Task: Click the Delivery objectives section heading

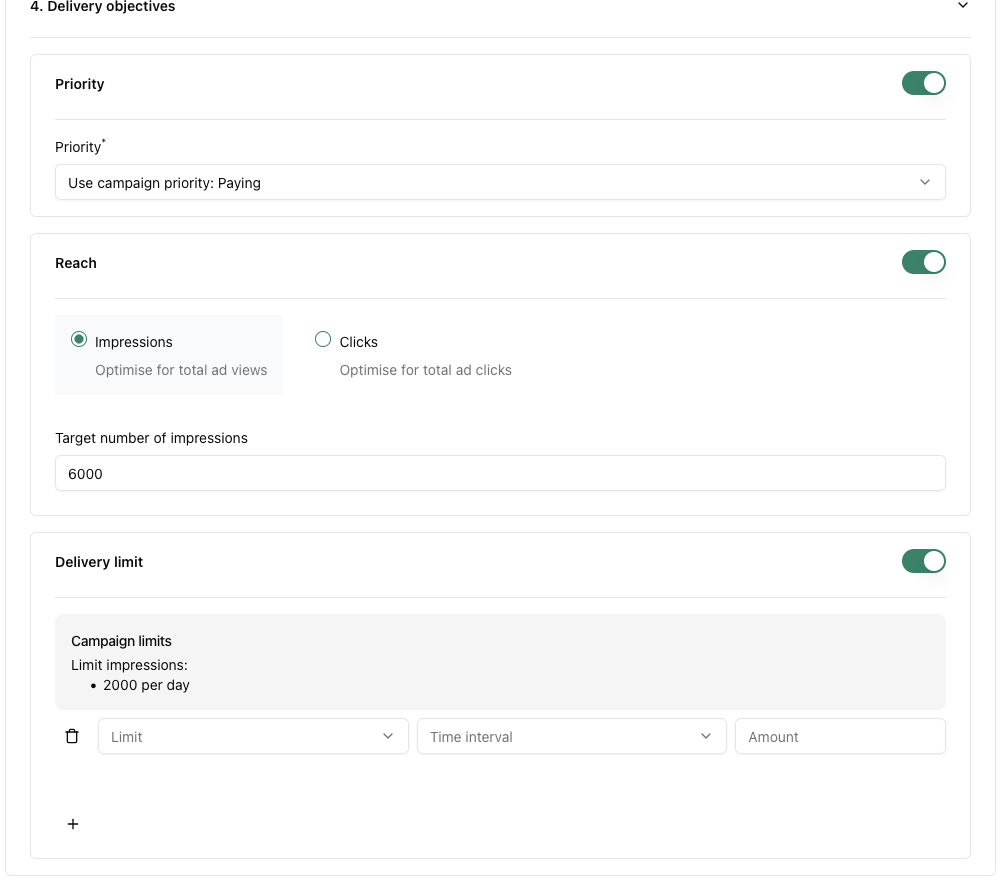Action: [102, 7]
